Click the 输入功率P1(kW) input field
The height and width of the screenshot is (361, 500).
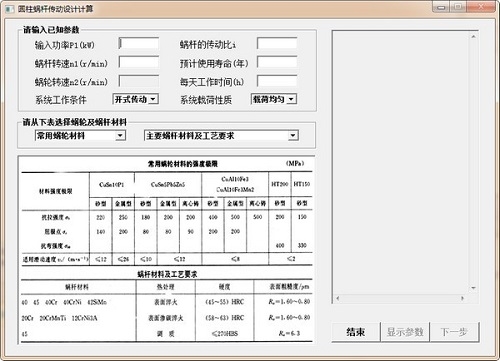(139, 44)
